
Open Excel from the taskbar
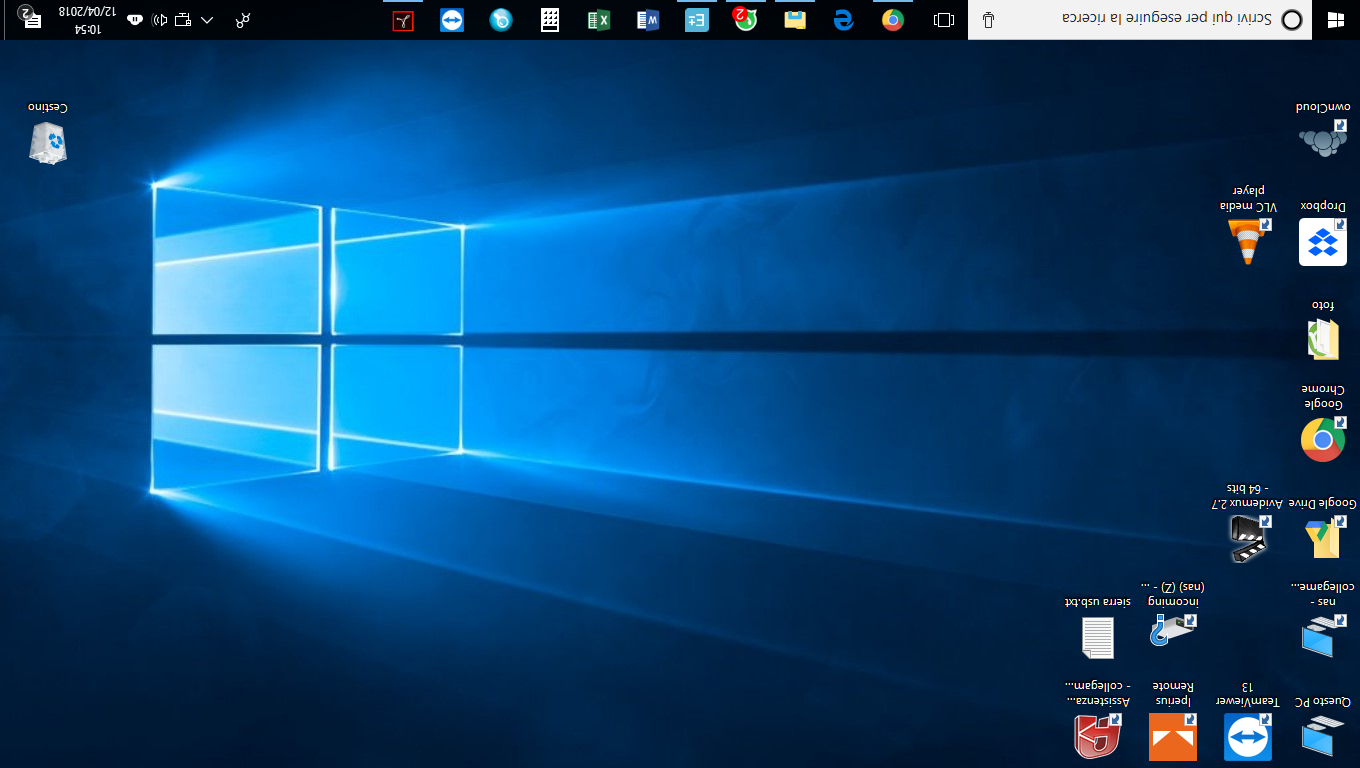tap(599, 20)
